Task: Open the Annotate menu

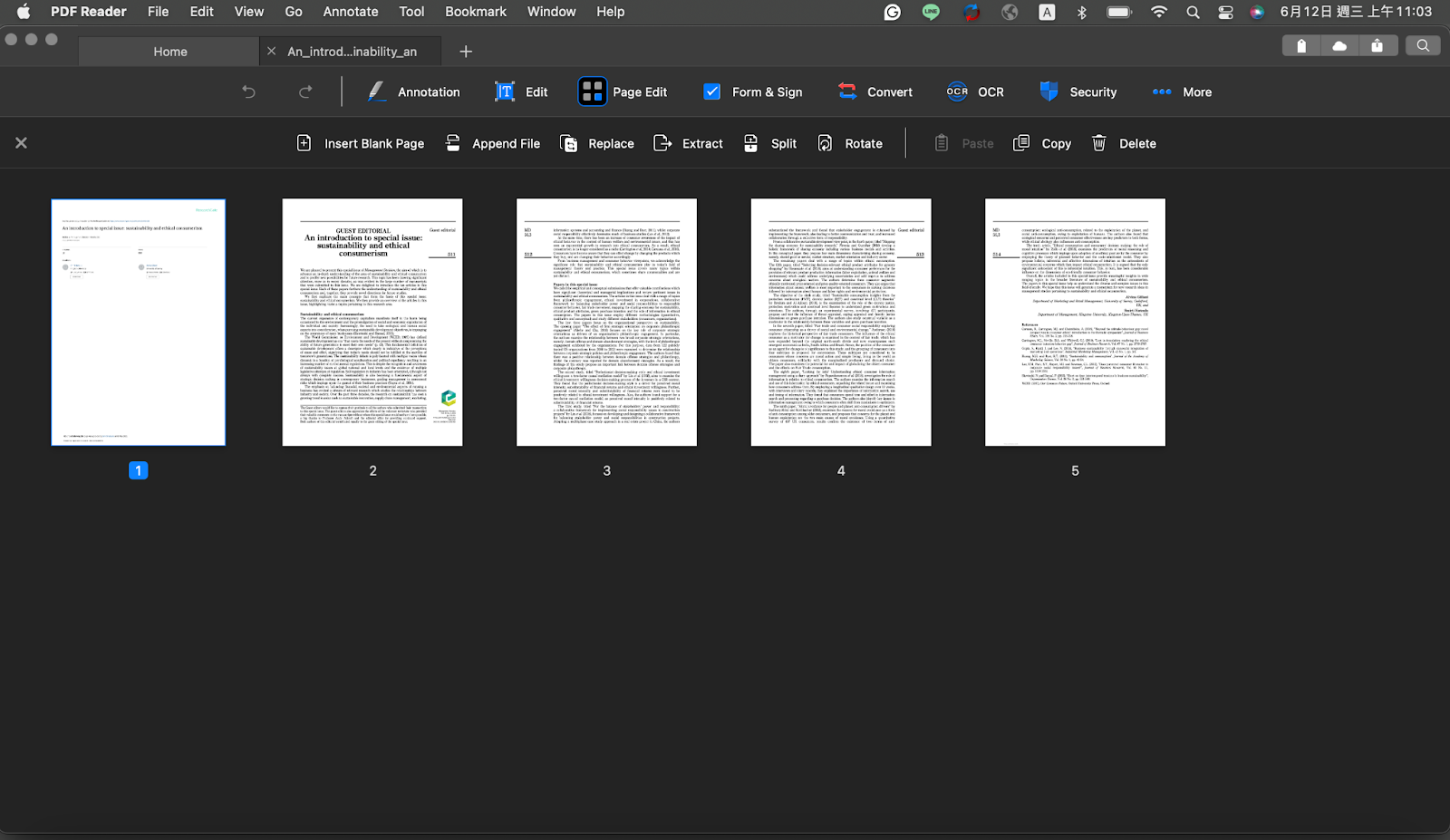Action: (x=351, y=12)
